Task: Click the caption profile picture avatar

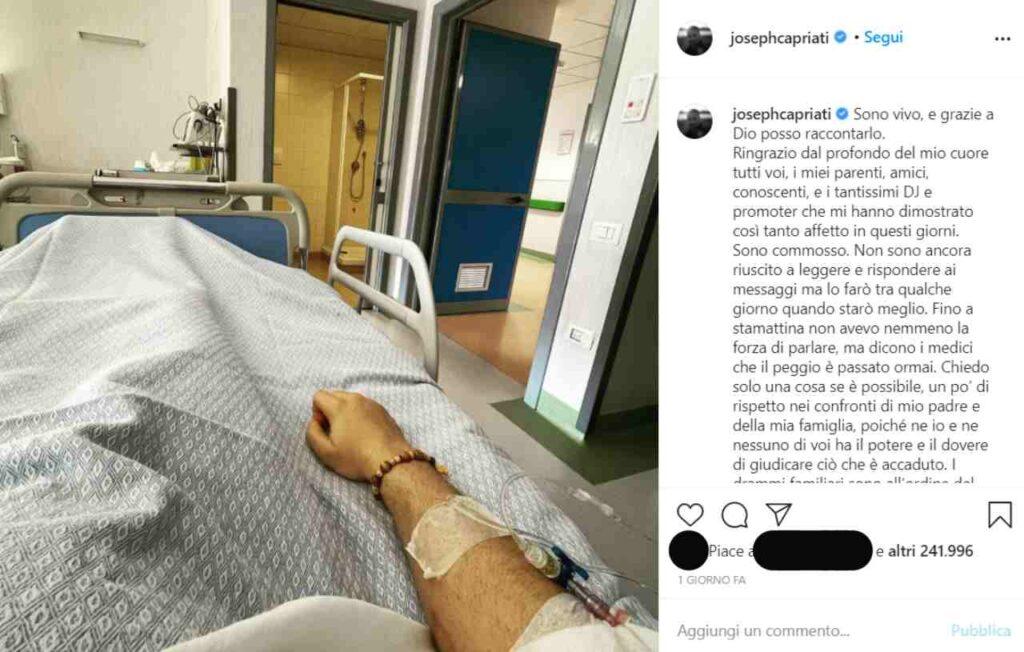Action: coord(694,122)
